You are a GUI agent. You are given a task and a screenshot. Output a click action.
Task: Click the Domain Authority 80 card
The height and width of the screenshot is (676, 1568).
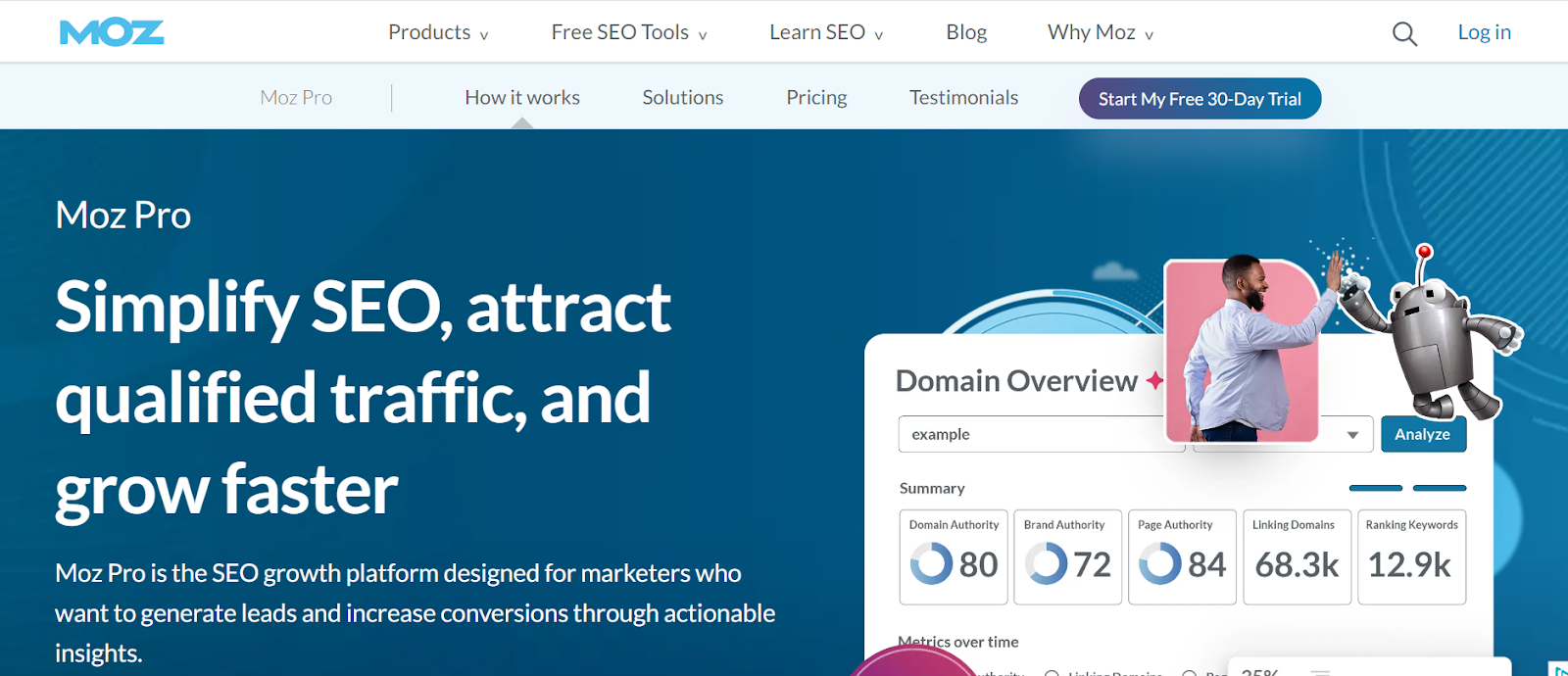tap(954, 556)
